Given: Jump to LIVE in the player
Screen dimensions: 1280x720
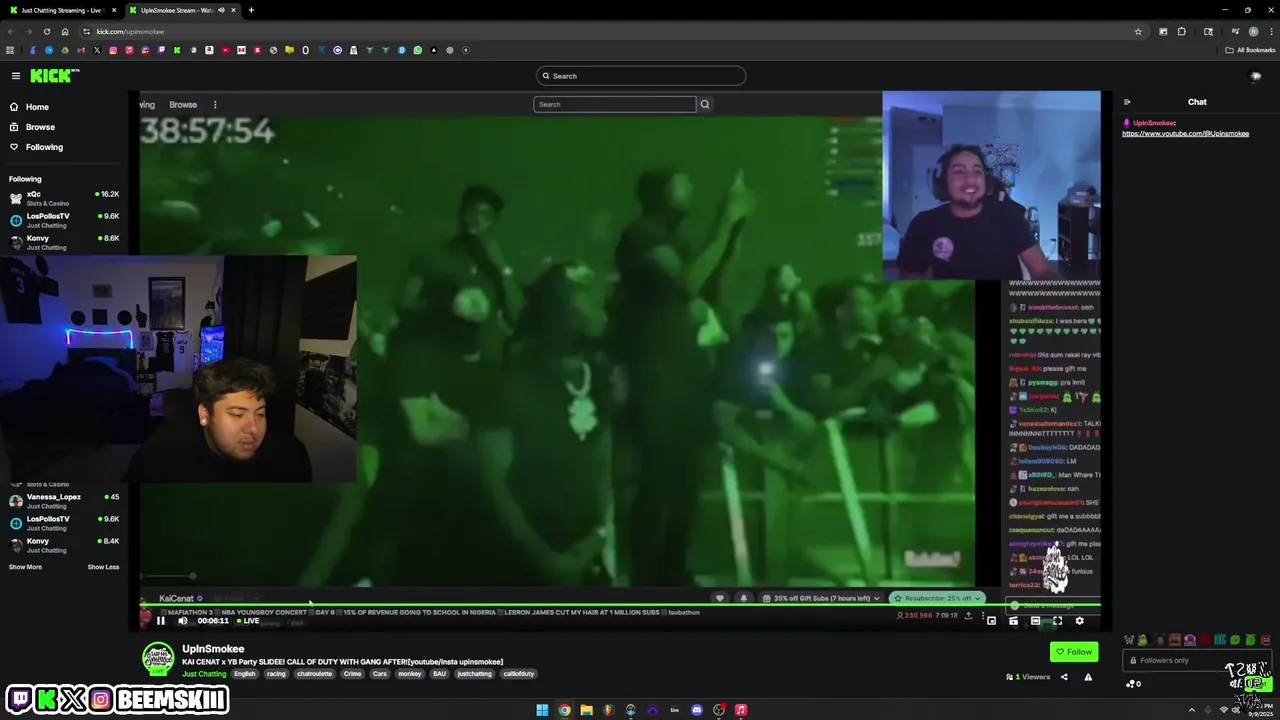Looking at the screenshot, I should click(248, 621).
